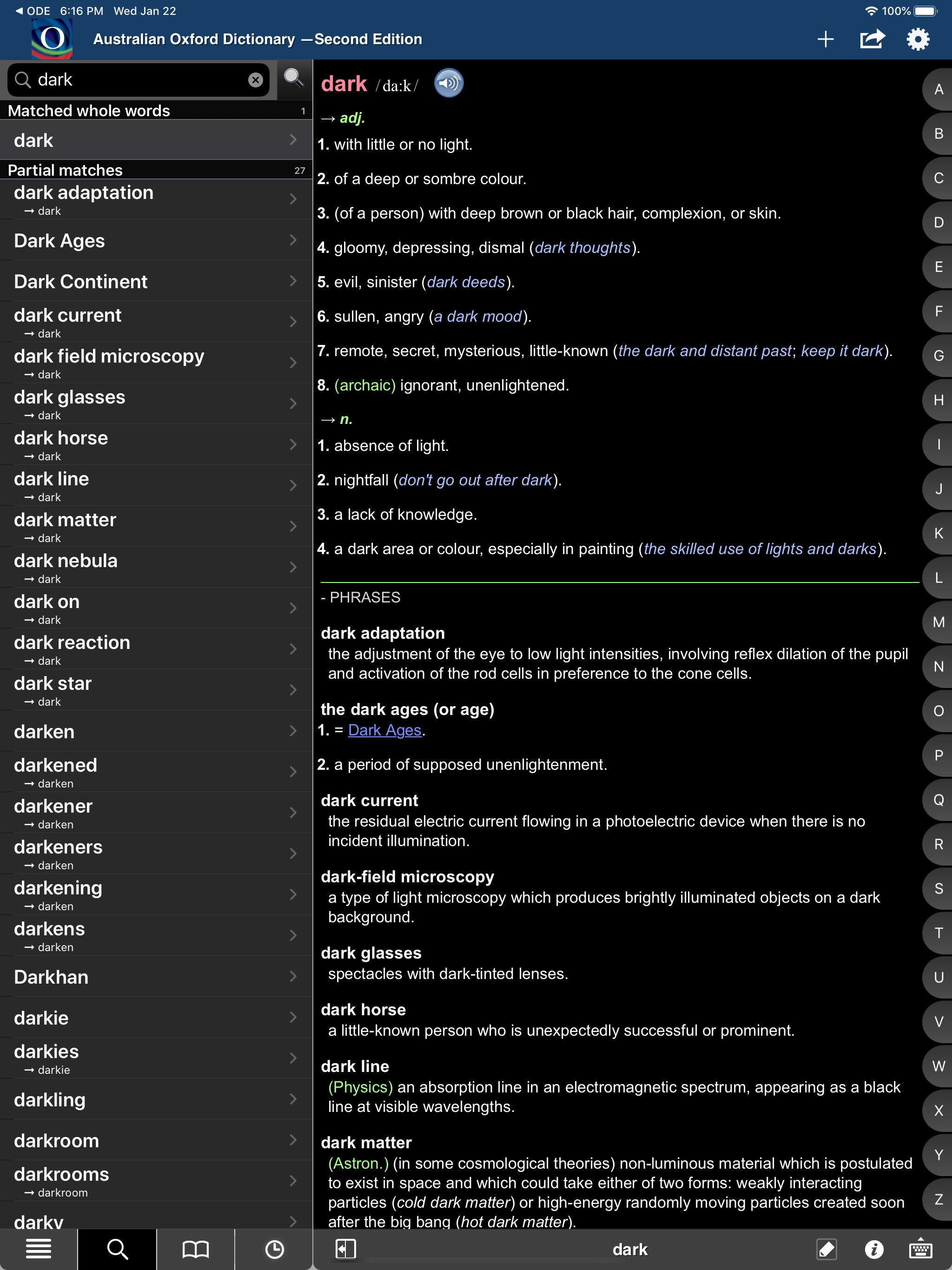Expand the dark horse row chevron
This screenshot has width=952, height=1270.
[293, 444]
